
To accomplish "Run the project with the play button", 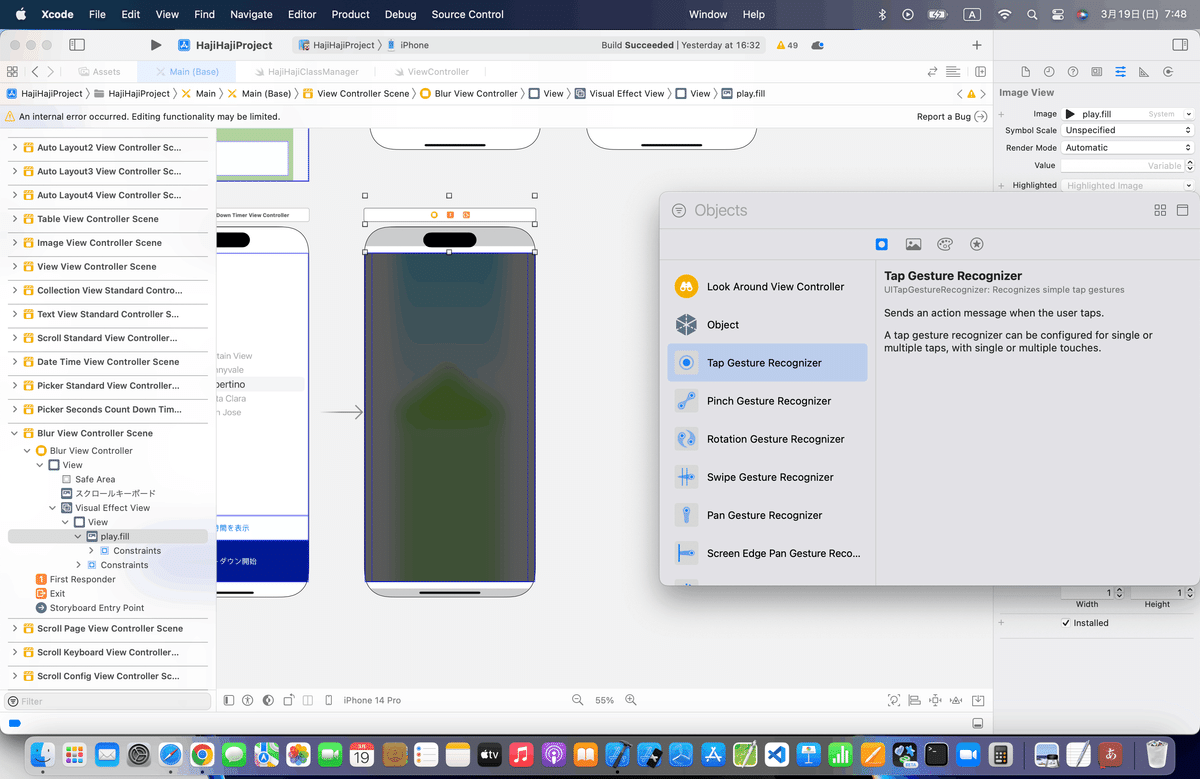I will 155,45.
